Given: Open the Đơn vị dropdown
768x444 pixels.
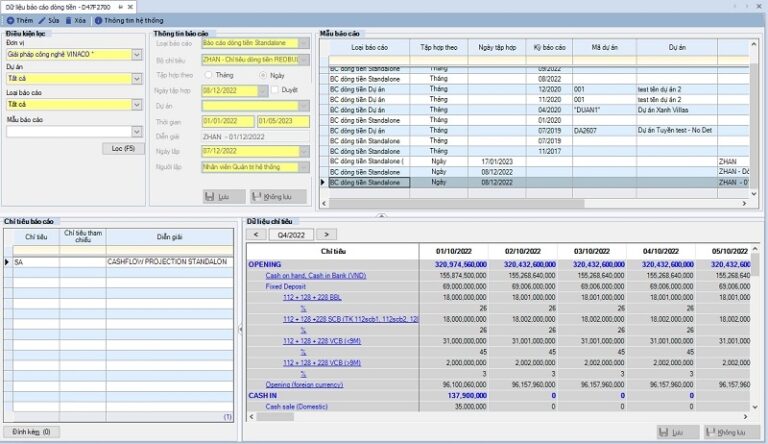Looking at the screenshot, I should [137, 54].
